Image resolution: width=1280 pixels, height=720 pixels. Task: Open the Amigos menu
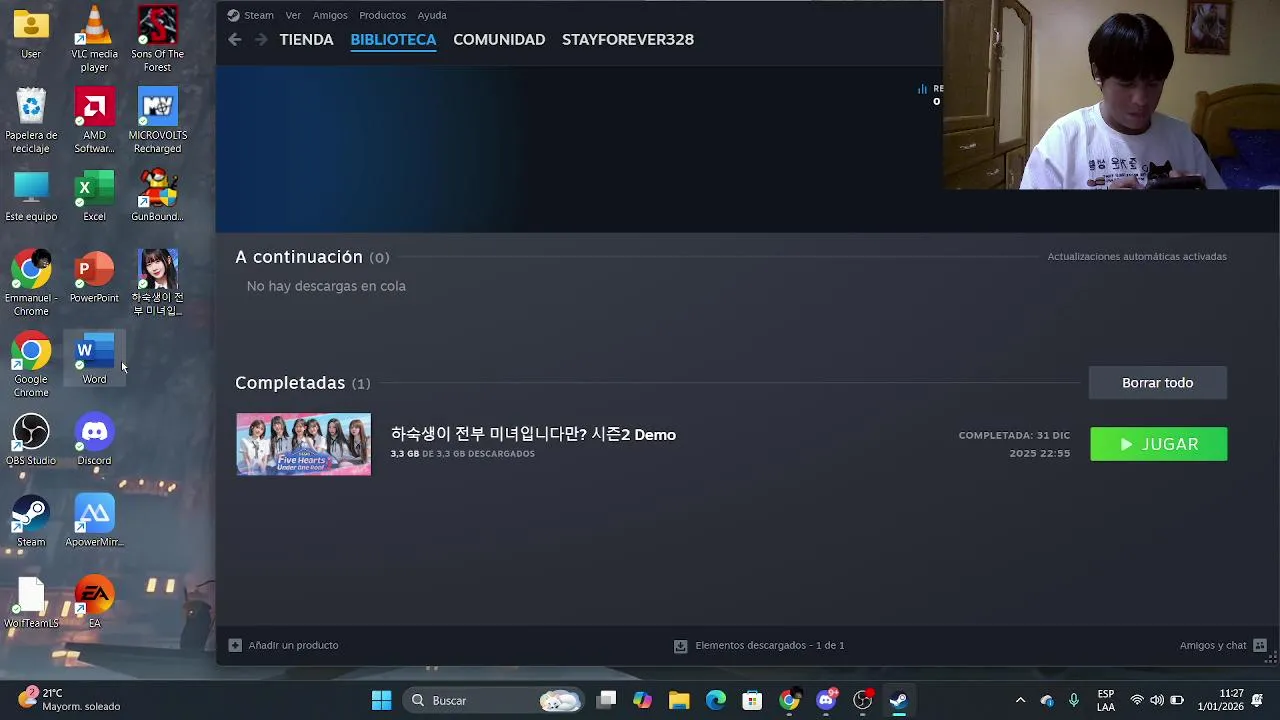330,15
